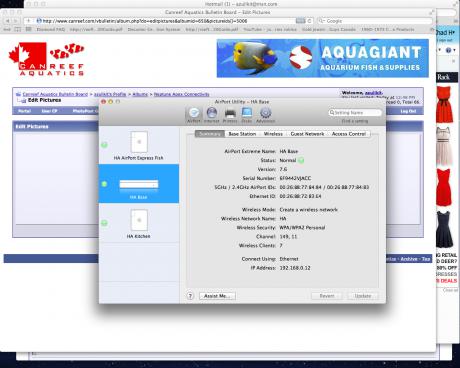
Task: Switch to the Summary tab
Action: click(210, 134)
